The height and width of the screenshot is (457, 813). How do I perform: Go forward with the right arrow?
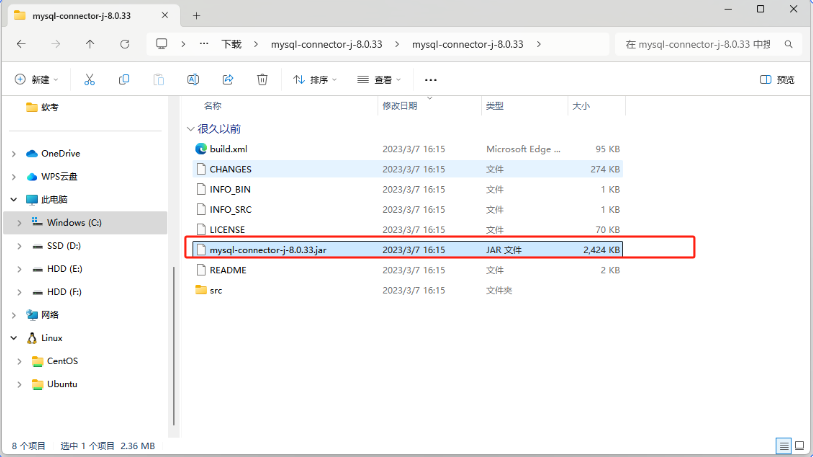[x=55, y=44]
